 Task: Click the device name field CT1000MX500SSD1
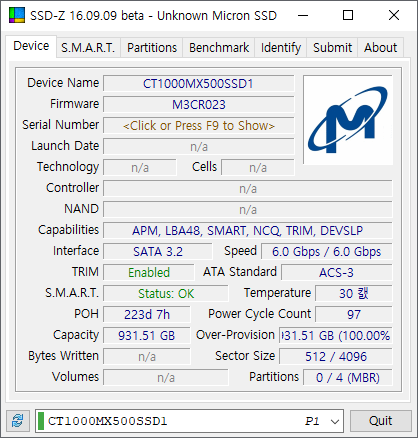[x=199, y=84]
